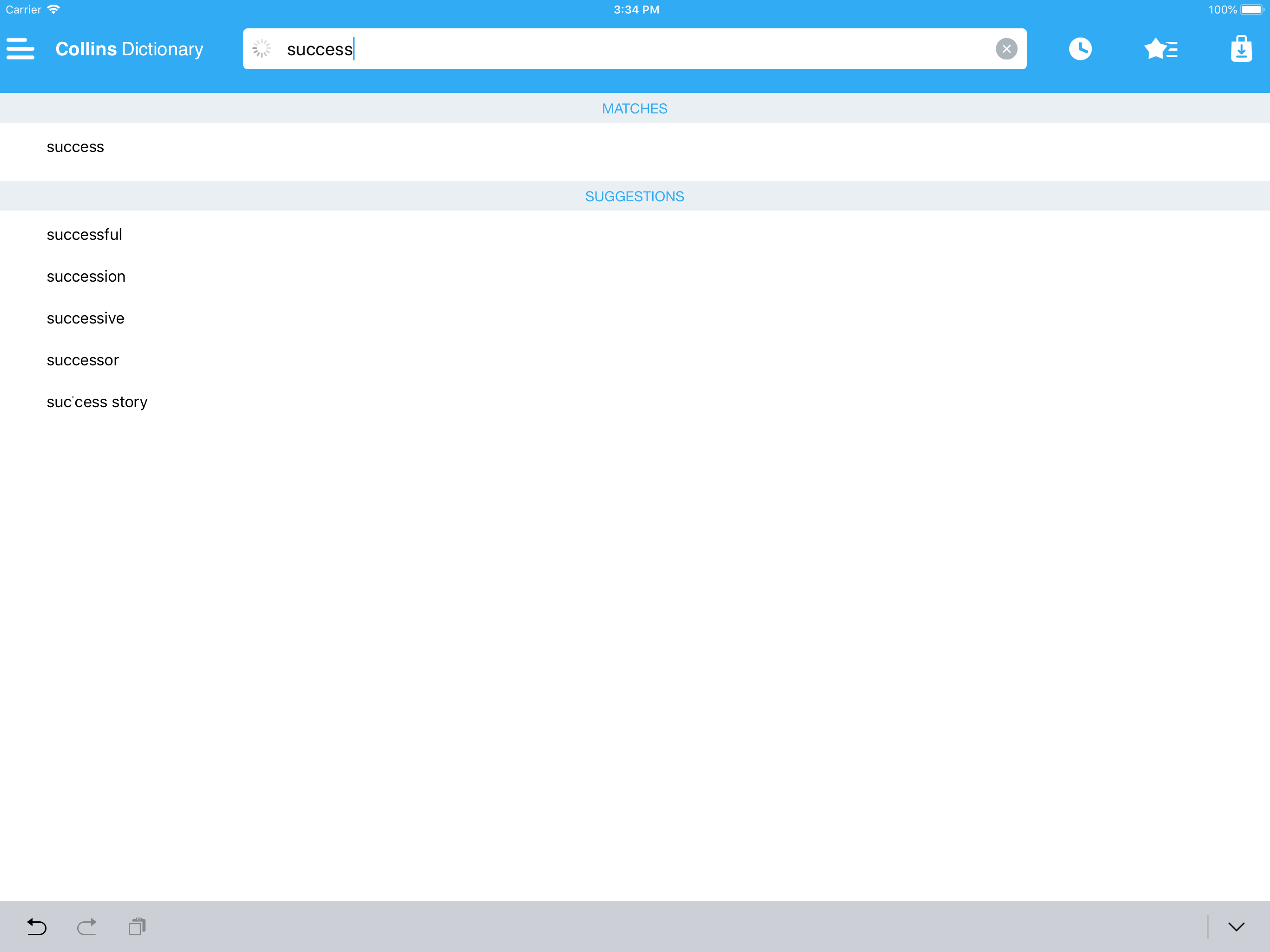The image size is (1270, 952).
Task: Select suggestion succession
Action: (x=86, y=277)
